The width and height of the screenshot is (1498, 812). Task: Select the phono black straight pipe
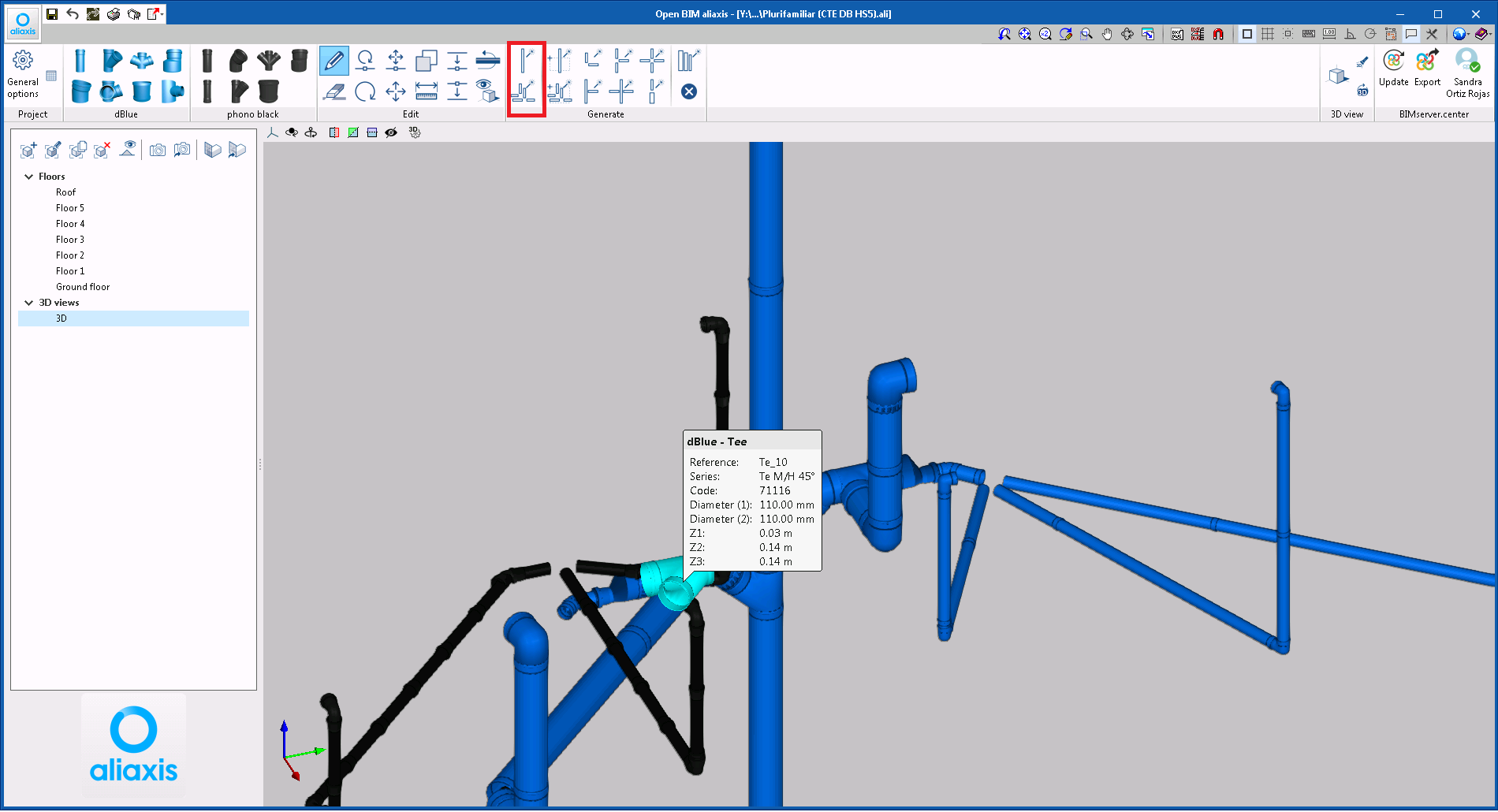click(207, 61)
